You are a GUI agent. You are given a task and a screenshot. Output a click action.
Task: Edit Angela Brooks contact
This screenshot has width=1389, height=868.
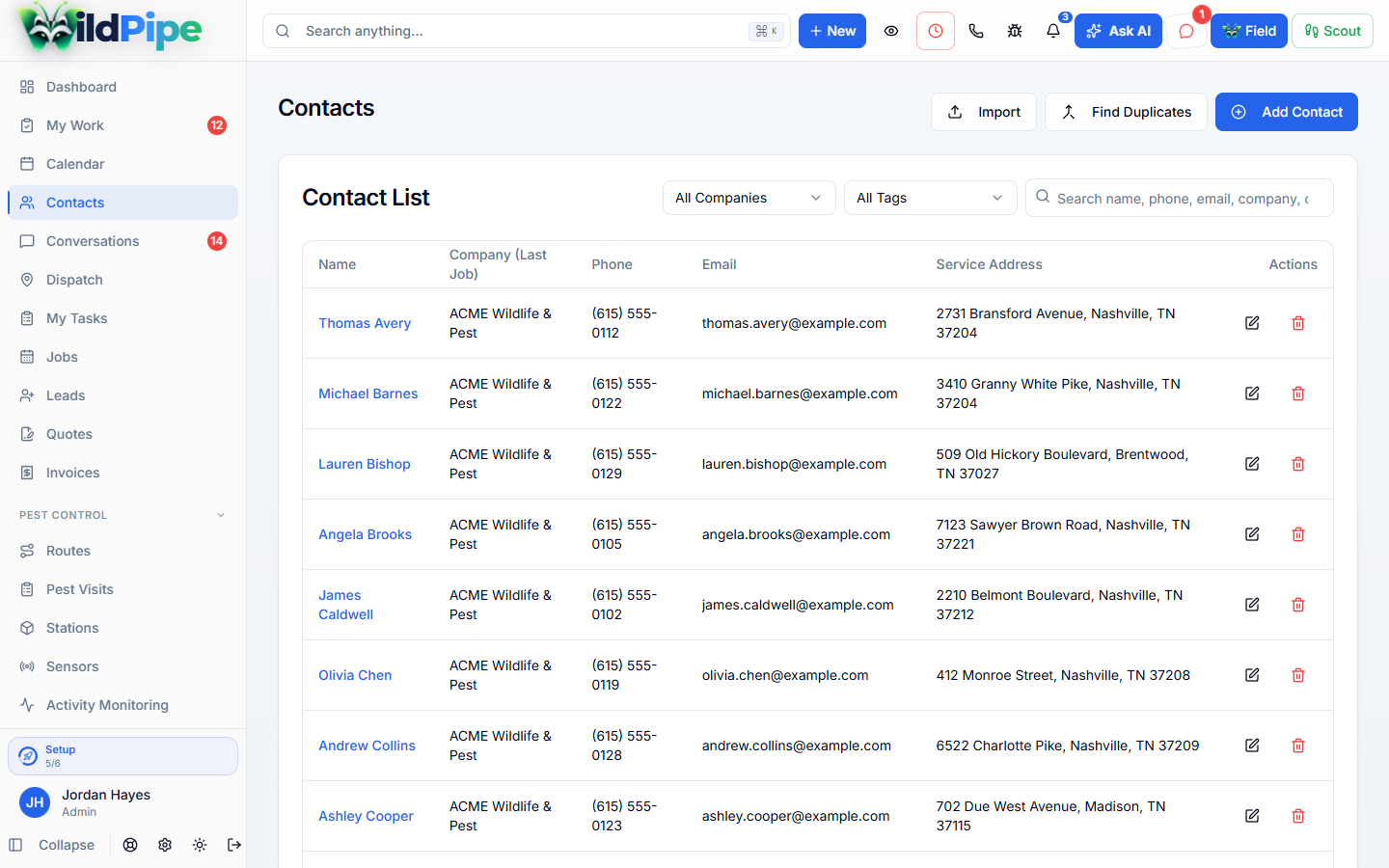pyautogui.click(x=1252, y=534)
